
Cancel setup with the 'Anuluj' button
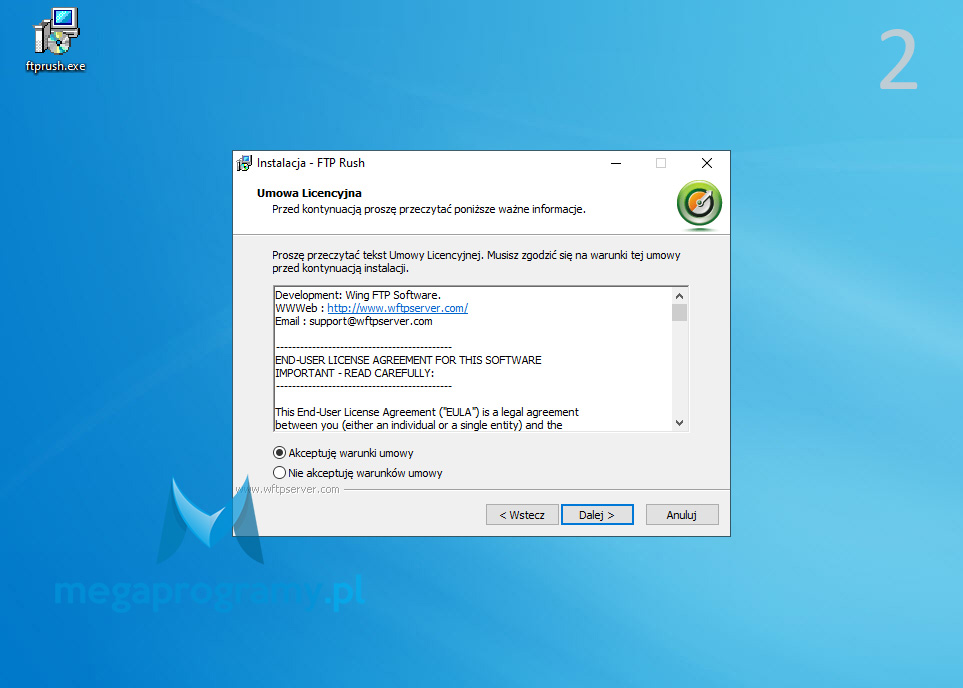point(682,515)
